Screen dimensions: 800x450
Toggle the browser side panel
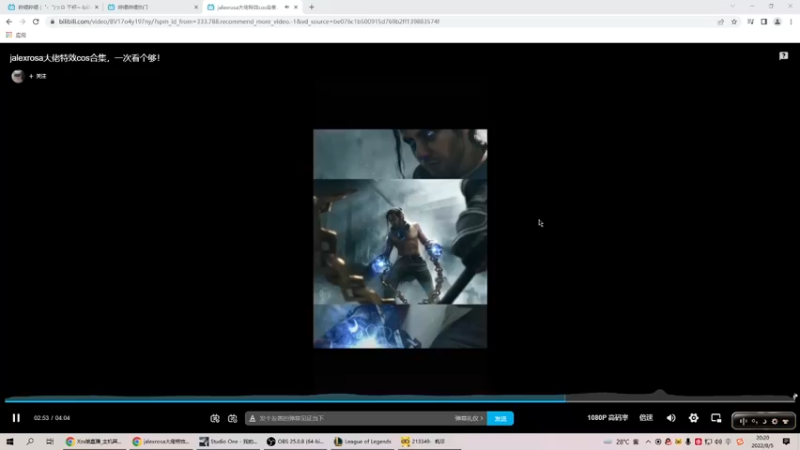[764, 21]
